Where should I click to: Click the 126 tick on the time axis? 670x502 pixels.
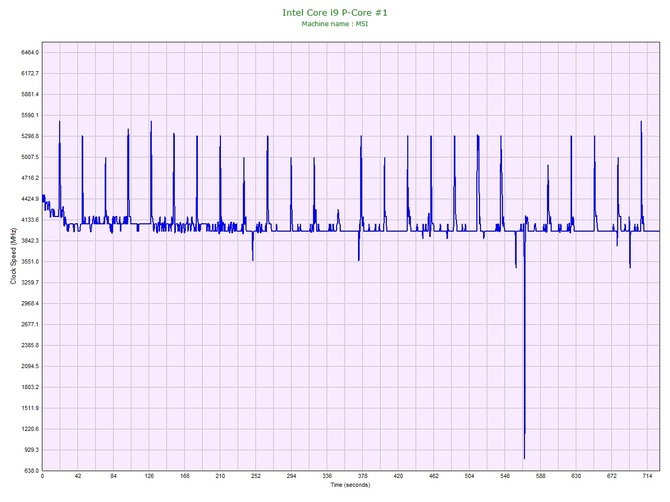tap(149, 476)
